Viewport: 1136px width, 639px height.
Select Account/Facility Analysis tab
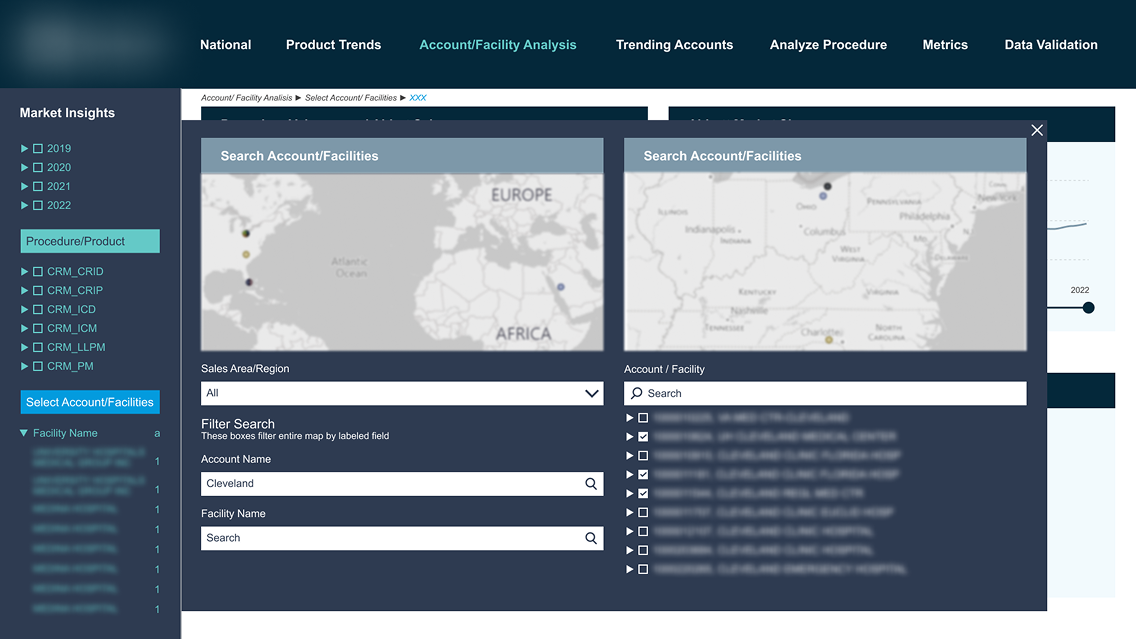pos(498,45)
